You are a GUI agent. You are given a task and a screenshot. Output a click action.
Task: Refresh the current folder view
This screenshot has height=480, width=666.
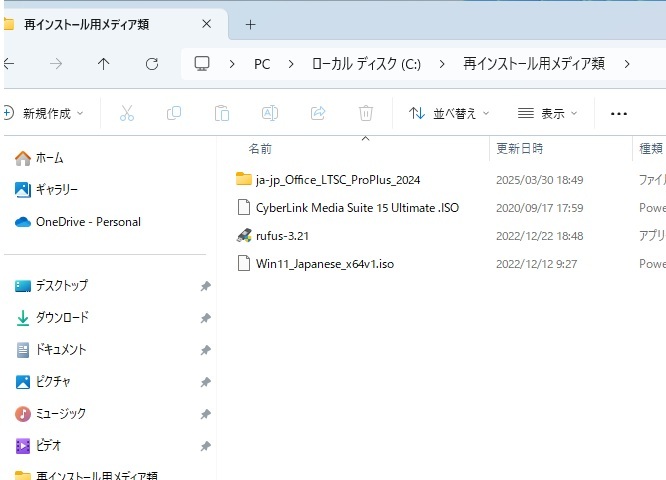click(x=152, y=64)
